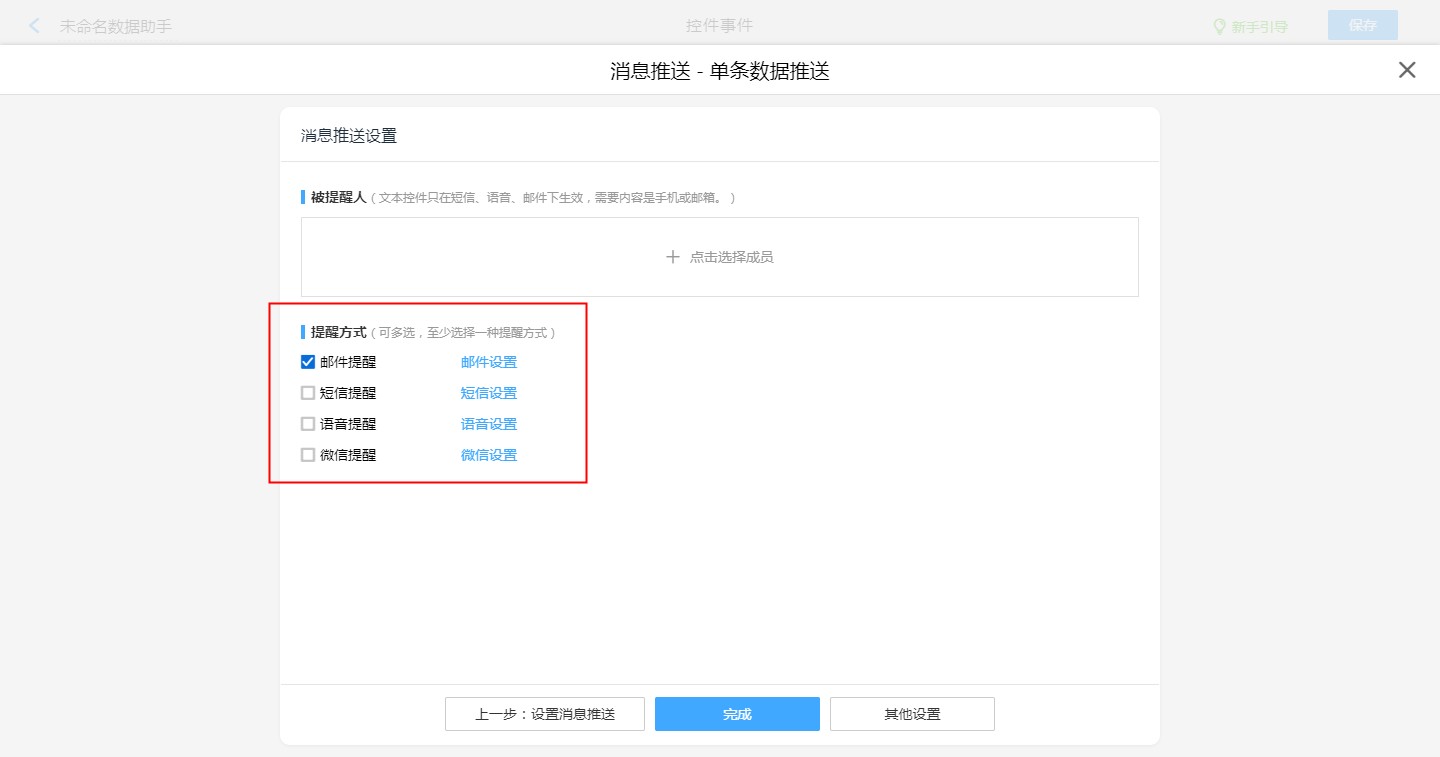Open the 邮件设置 link
1440x757 pixels.
point(488,362)
